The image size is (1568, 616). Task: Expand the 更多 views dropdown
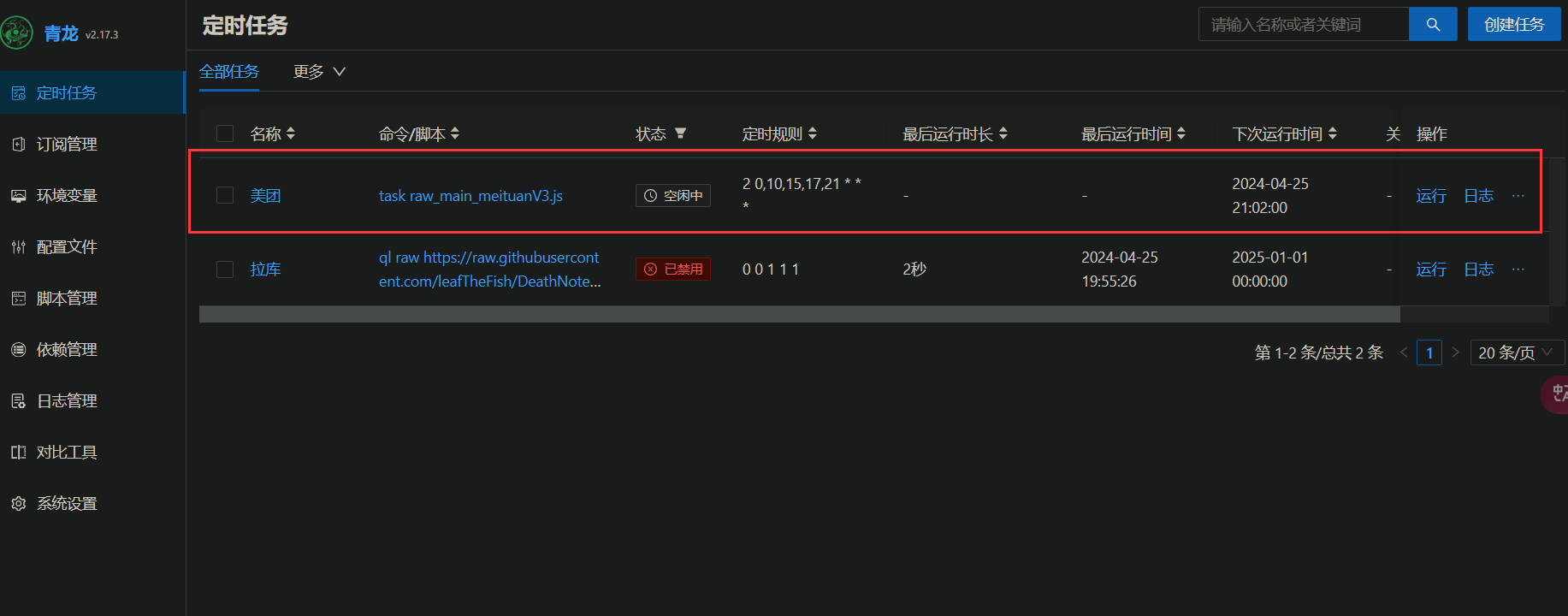(x=319, y=72)
